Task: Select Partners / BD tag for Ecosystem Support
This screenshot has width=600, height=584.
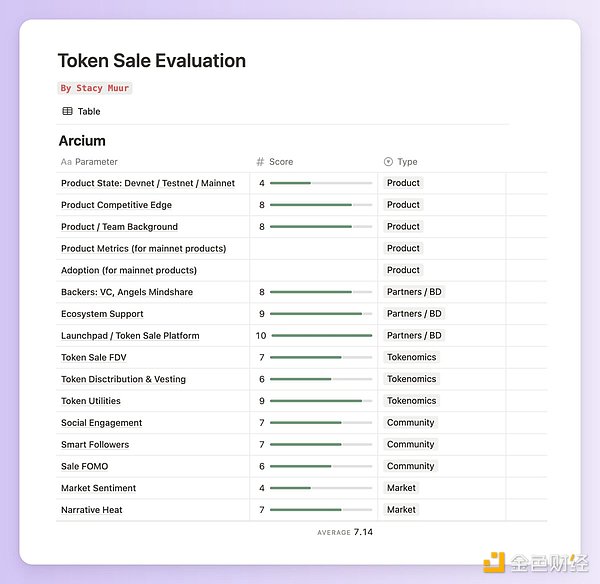Action: [x=414, y=314]
